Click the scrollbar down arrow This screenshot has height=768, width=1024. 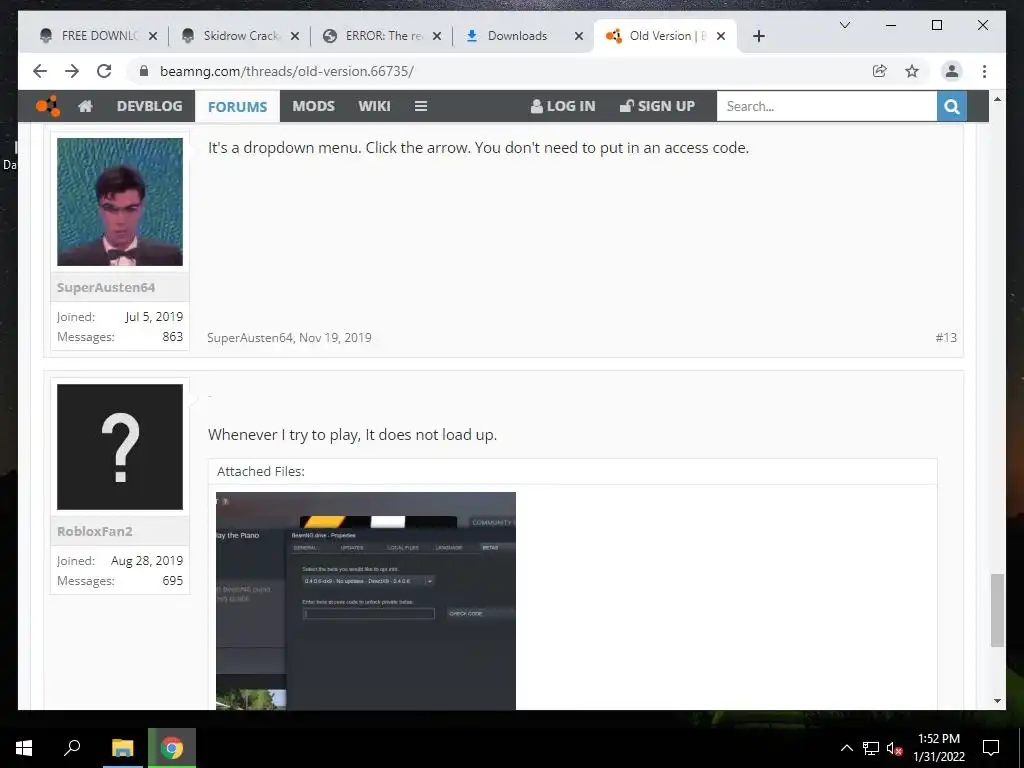click(x=997, y=701)
